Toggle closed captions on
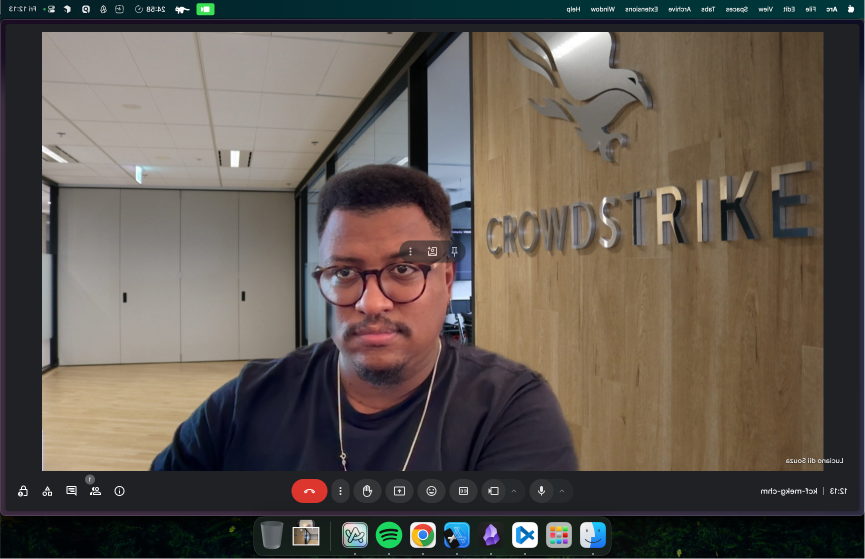Viewport: 865px width, 559px height. (463, 491)
